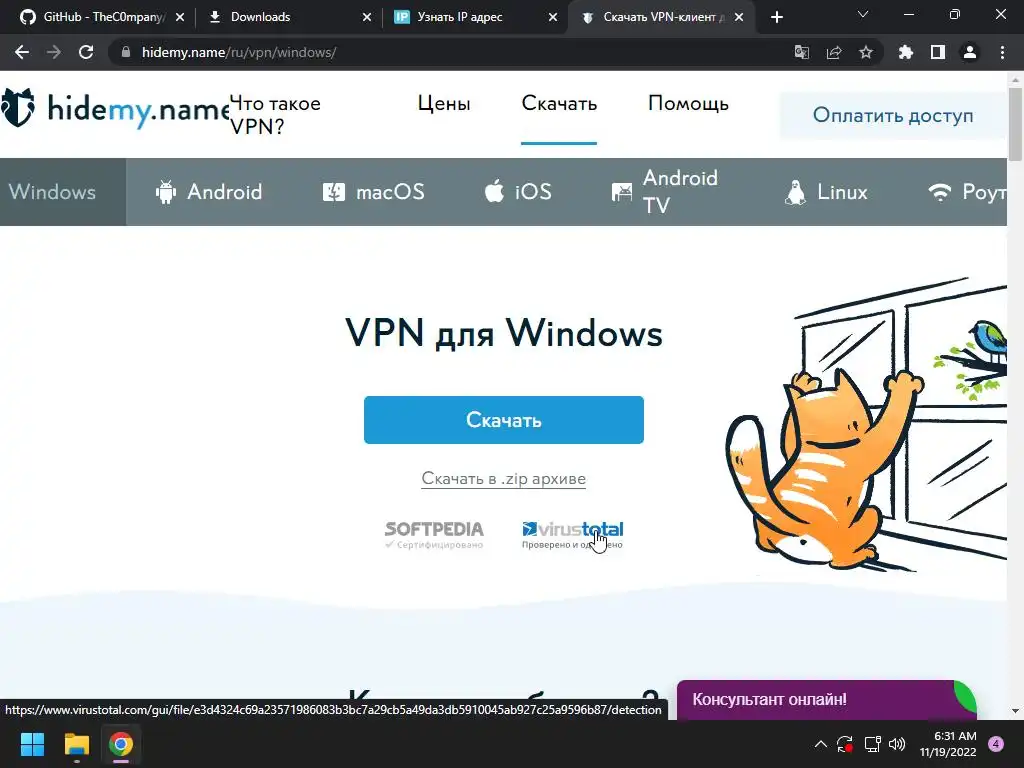The image size is (1024, 768).
Task: Open the Консультант онлайн chat widget
Action: coord(826,699)
